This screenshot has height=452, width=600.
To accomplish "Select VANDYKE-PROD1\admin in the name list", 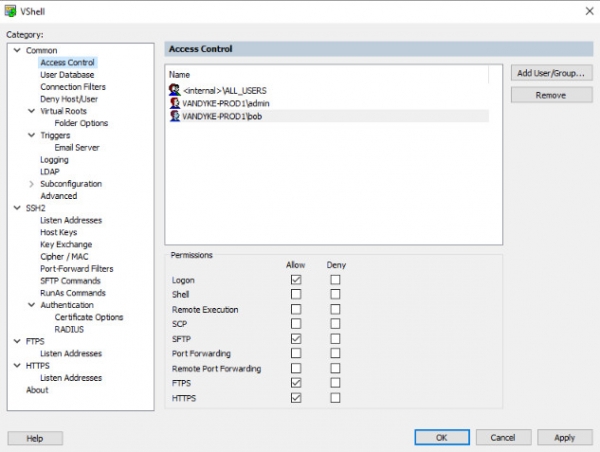I will (226, 103).
